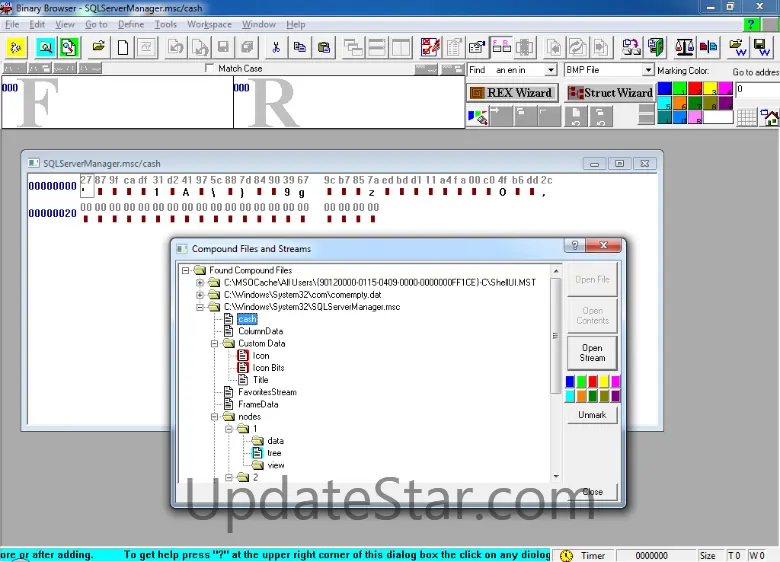
Task: Click the dialog's question mark help button
Action: [575, 245]
